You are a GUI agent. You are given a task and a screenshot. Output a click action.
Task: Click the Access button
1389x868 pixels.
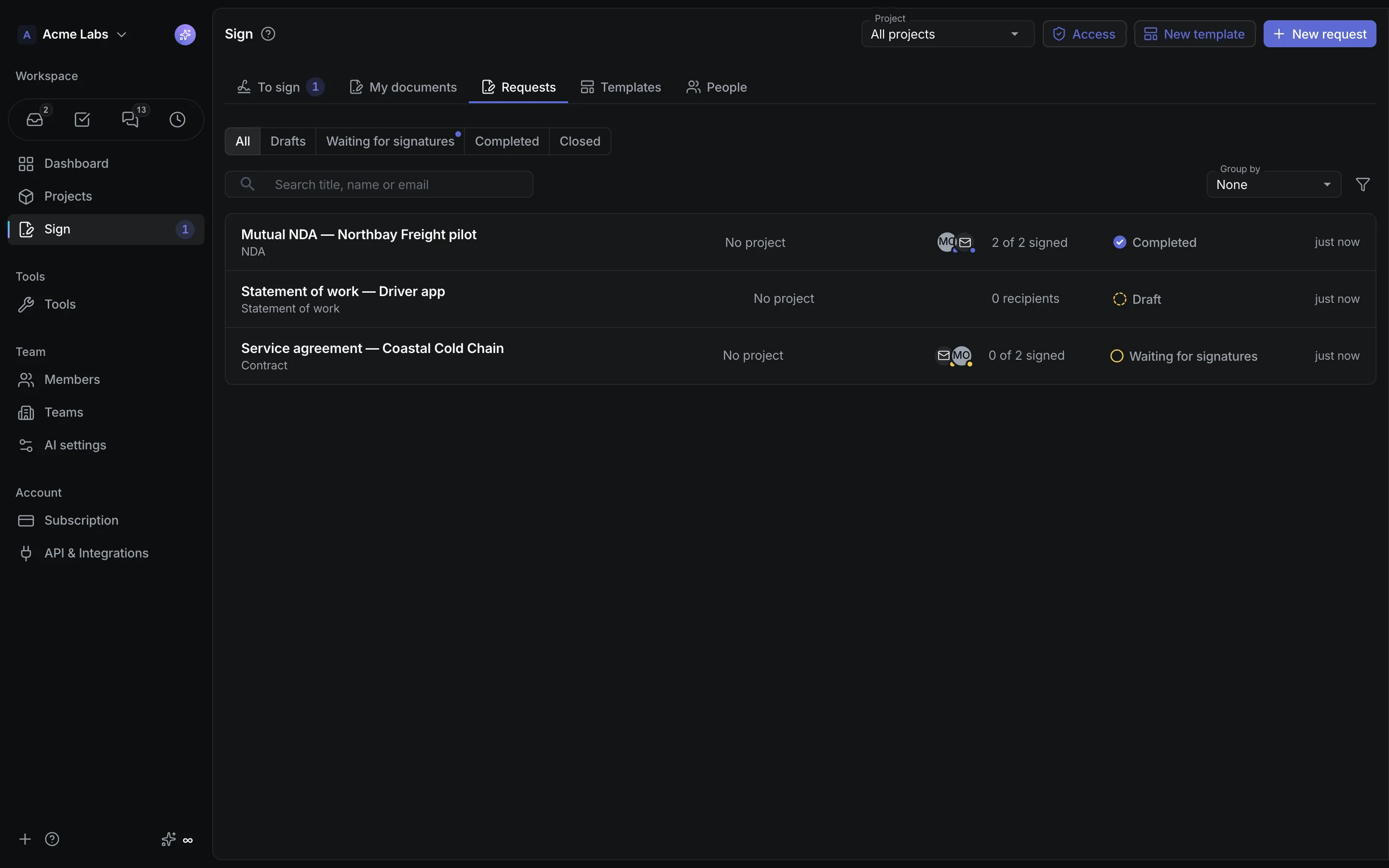click(x=1084, y=34)
